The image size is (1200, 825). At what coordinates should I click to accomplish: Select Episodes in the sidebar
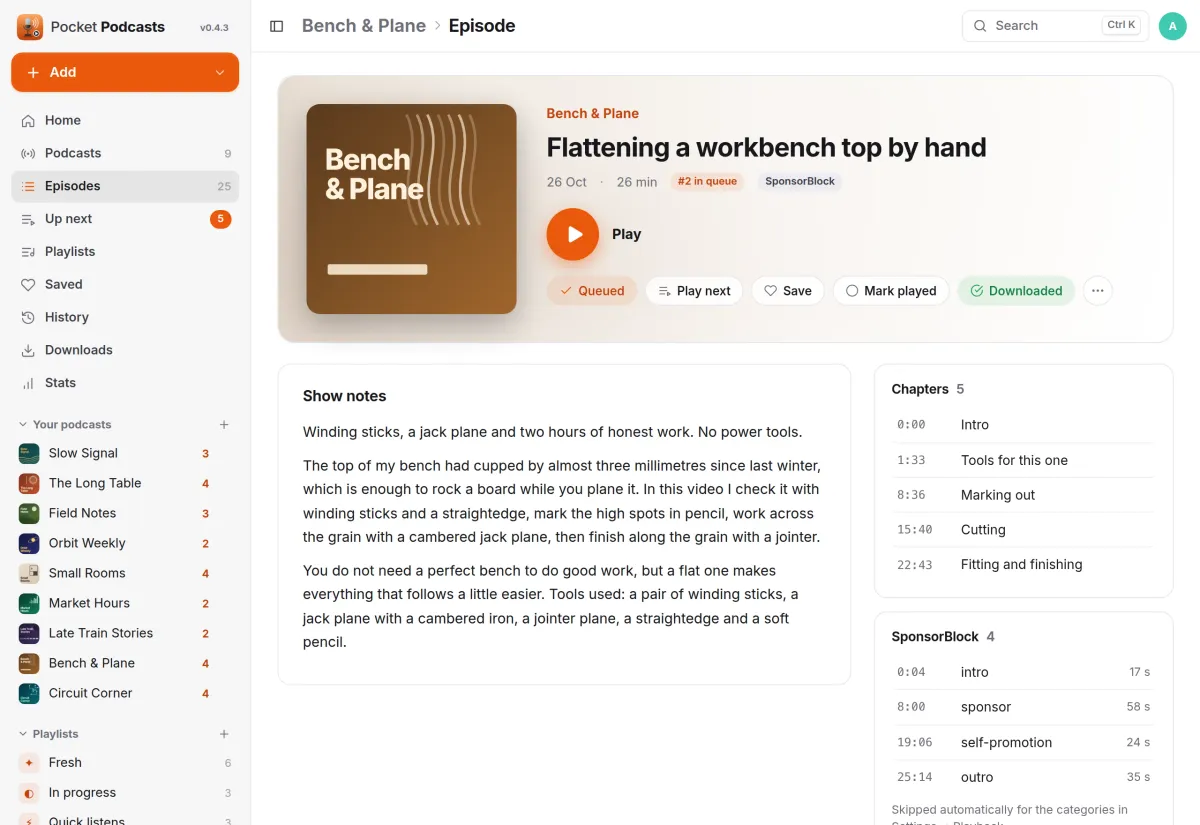(x=125, y=186)
